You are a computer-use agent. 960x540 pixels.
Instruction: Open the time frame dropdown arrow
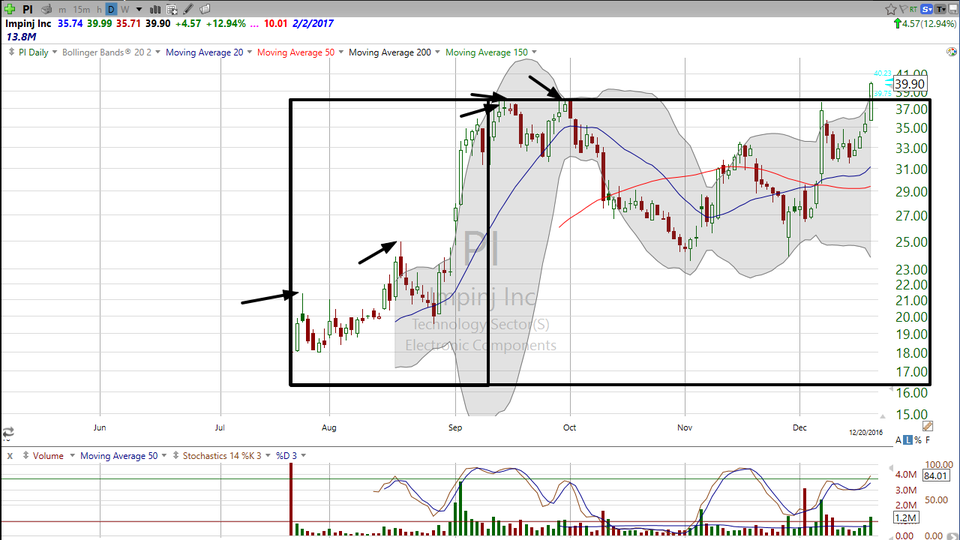point(139,10)
